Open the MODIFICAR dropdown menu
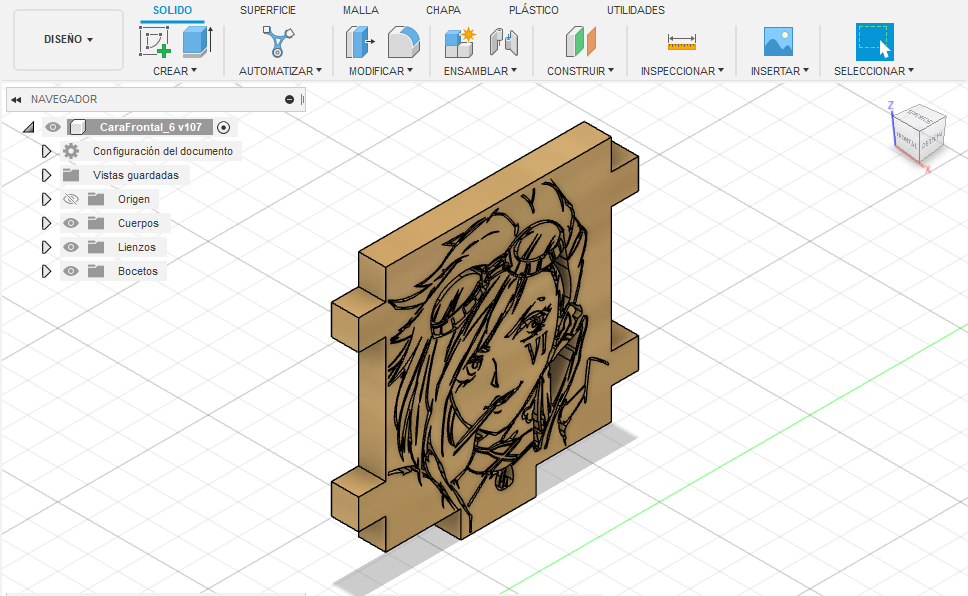 coord(381,71)
